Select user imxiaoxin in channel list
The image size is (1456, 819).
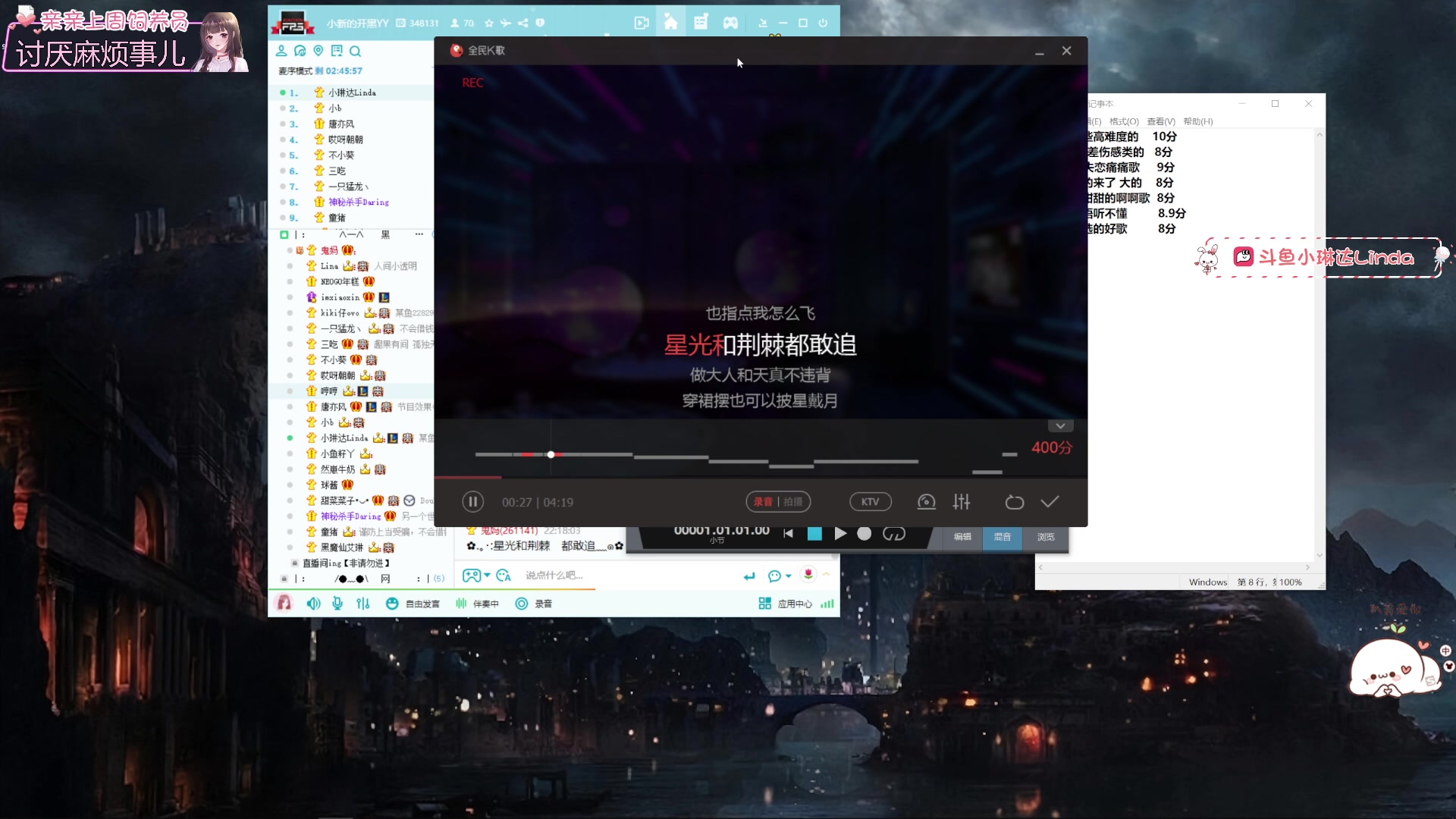340,297
